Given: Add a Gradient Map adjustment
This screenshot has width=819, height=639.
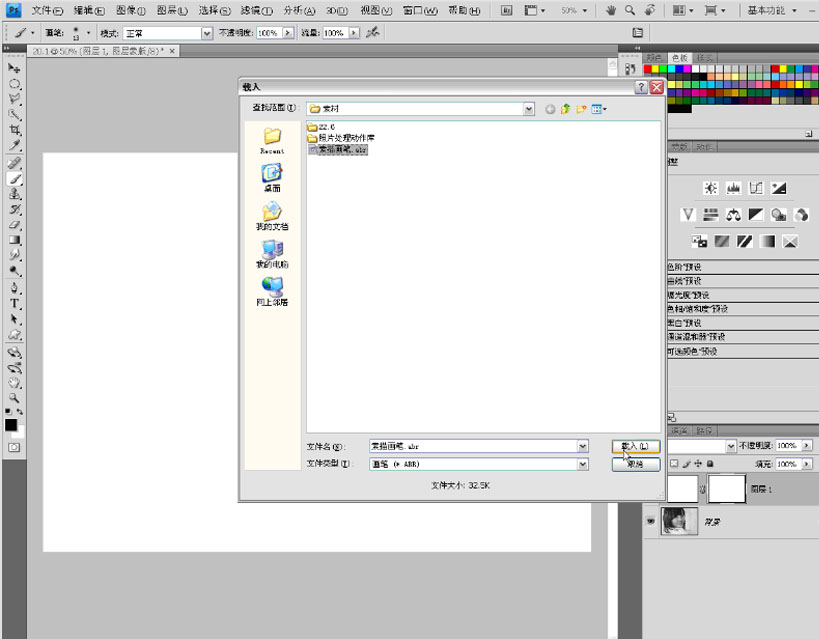Looking at the screenshot, I should click(767, 241).
